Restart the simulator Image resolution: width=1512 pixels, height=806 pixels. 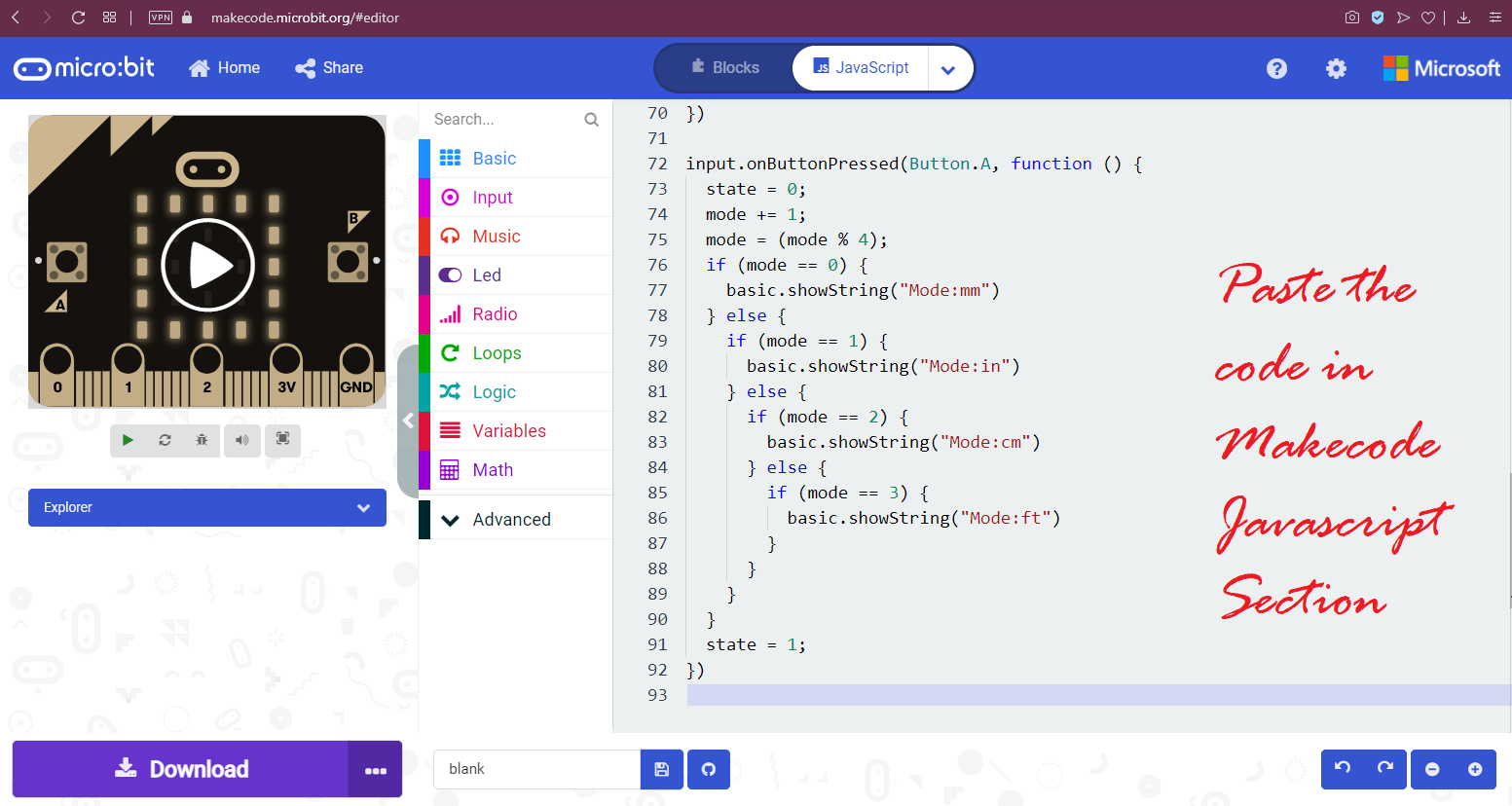point(166,440)
